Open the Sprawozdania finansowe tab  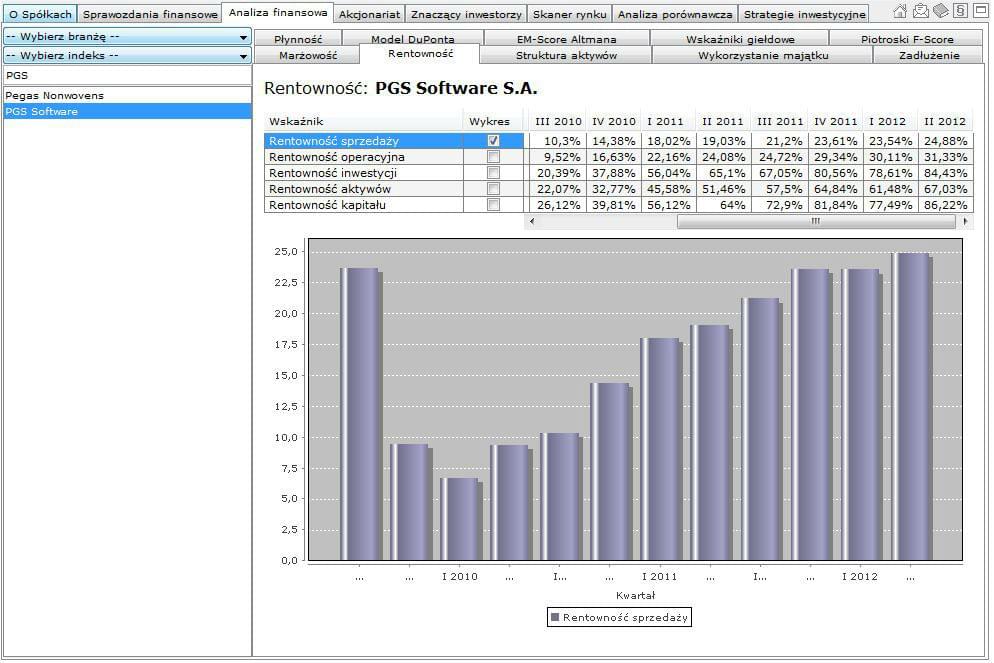pos(150,14)
